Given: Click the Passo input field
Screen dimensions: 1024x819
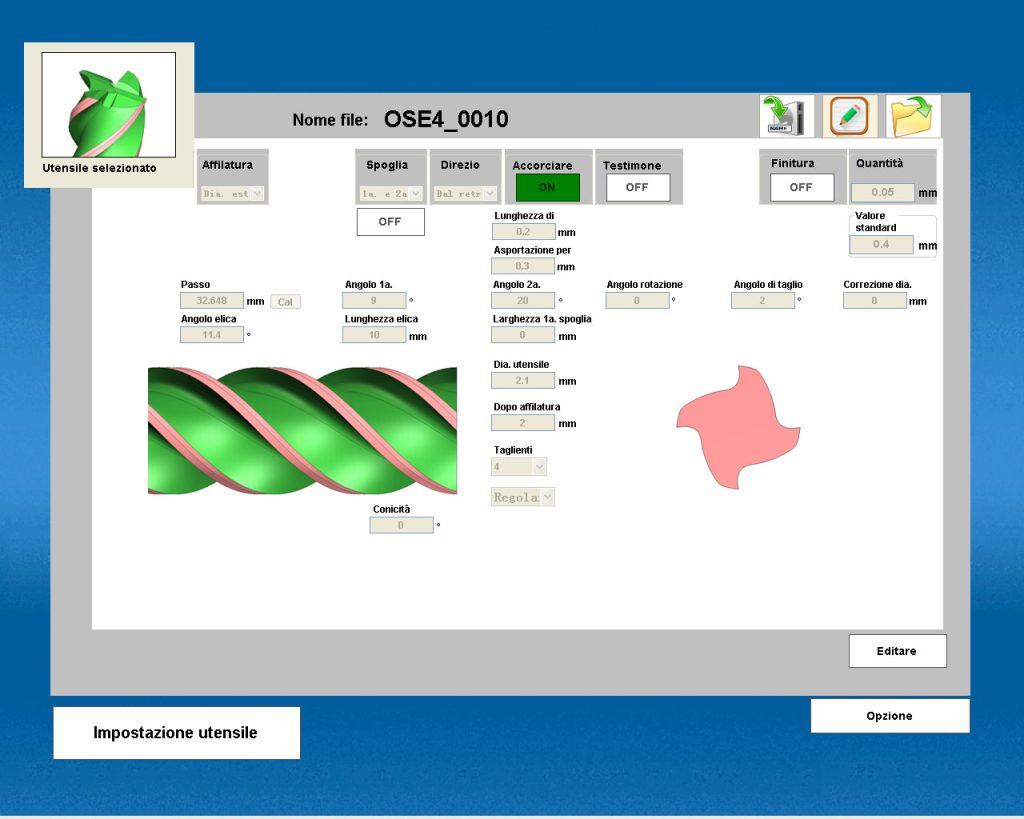Looking at the screenshot, I should pyautogui.click(x=212, y=300).
